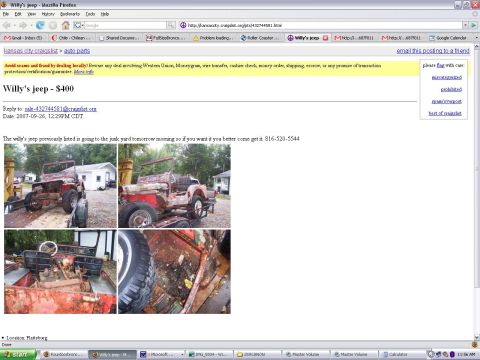
Task: Click the 'Willy's jeep - $400' heading
Action: pos(38,89)
